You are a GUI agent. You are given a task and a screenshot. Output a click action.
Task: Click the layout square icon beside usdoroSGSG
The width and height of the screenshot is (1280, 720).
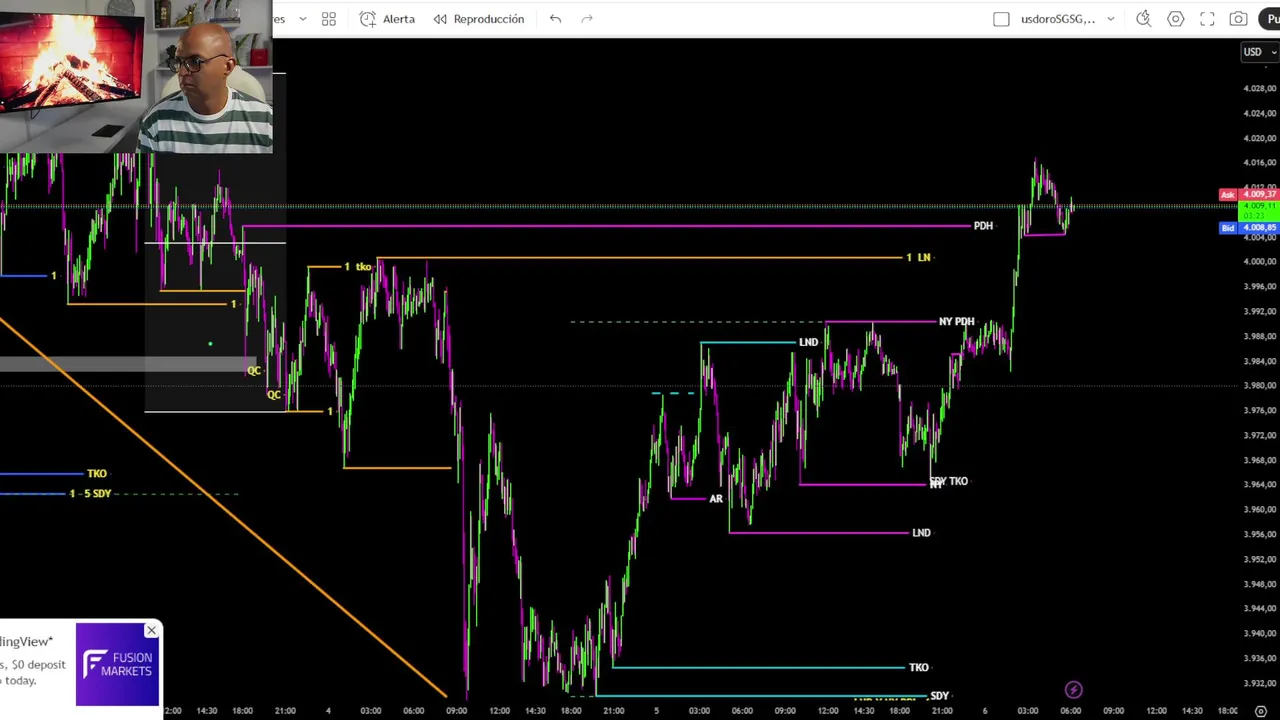click(1001, 19)
